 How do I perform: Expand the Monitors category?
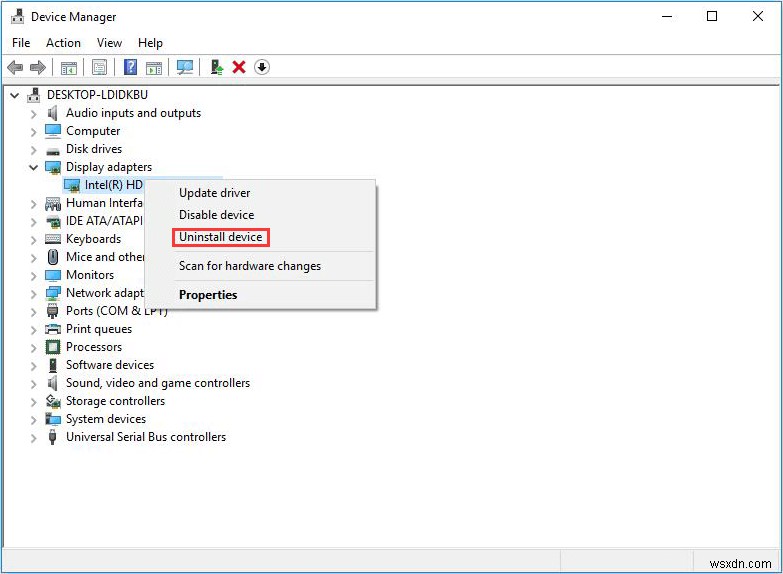[33, 276]
